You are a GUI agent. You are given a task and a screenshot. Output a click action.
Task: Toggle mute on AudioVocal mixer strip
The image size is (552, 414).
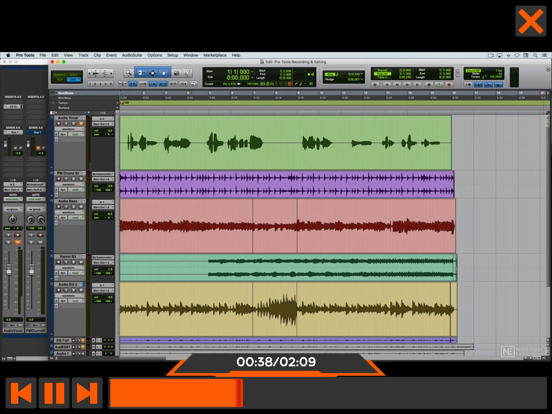(x=17, y=242)
